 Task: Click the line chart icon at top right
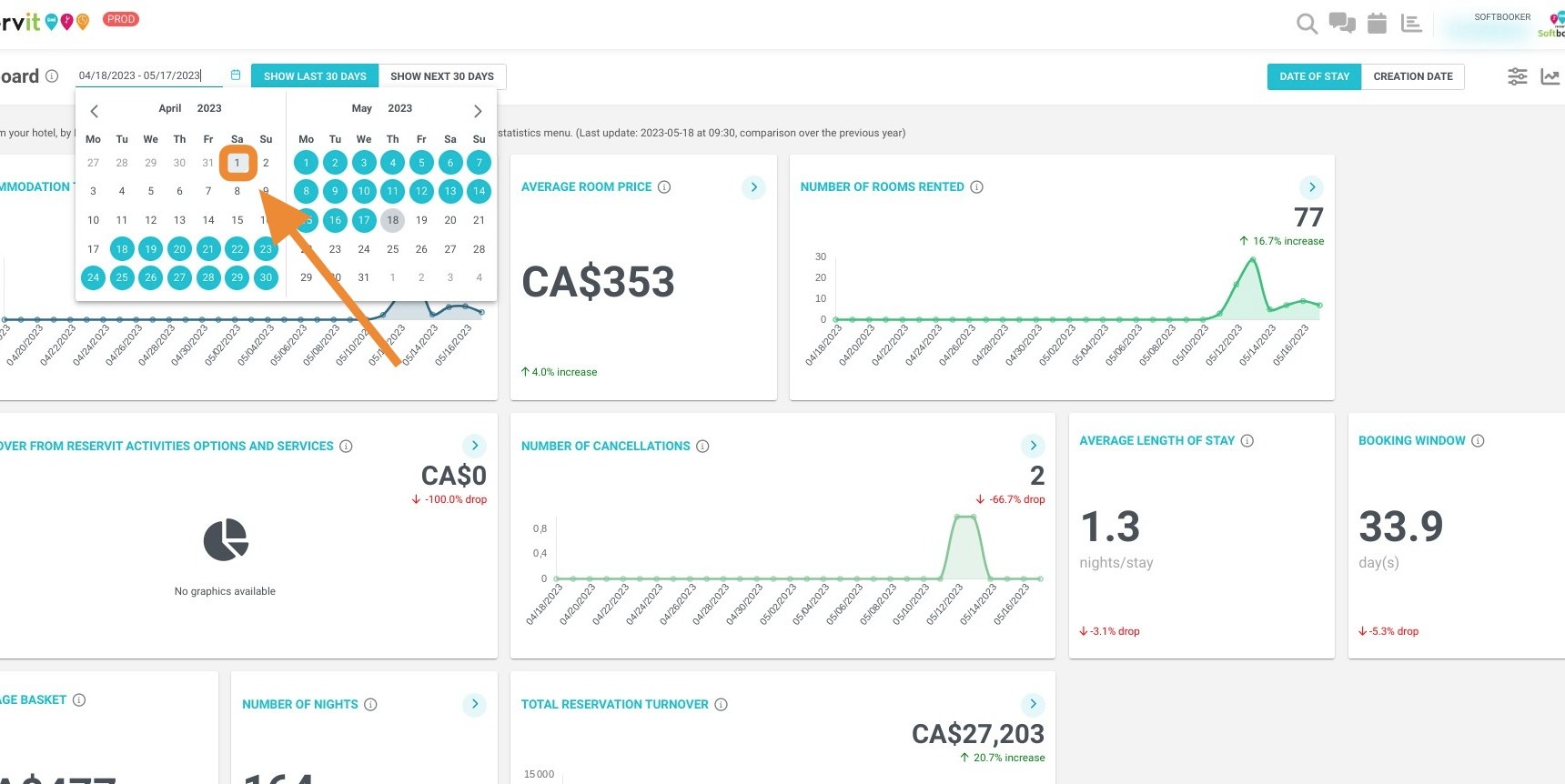tap(1550, 76)
